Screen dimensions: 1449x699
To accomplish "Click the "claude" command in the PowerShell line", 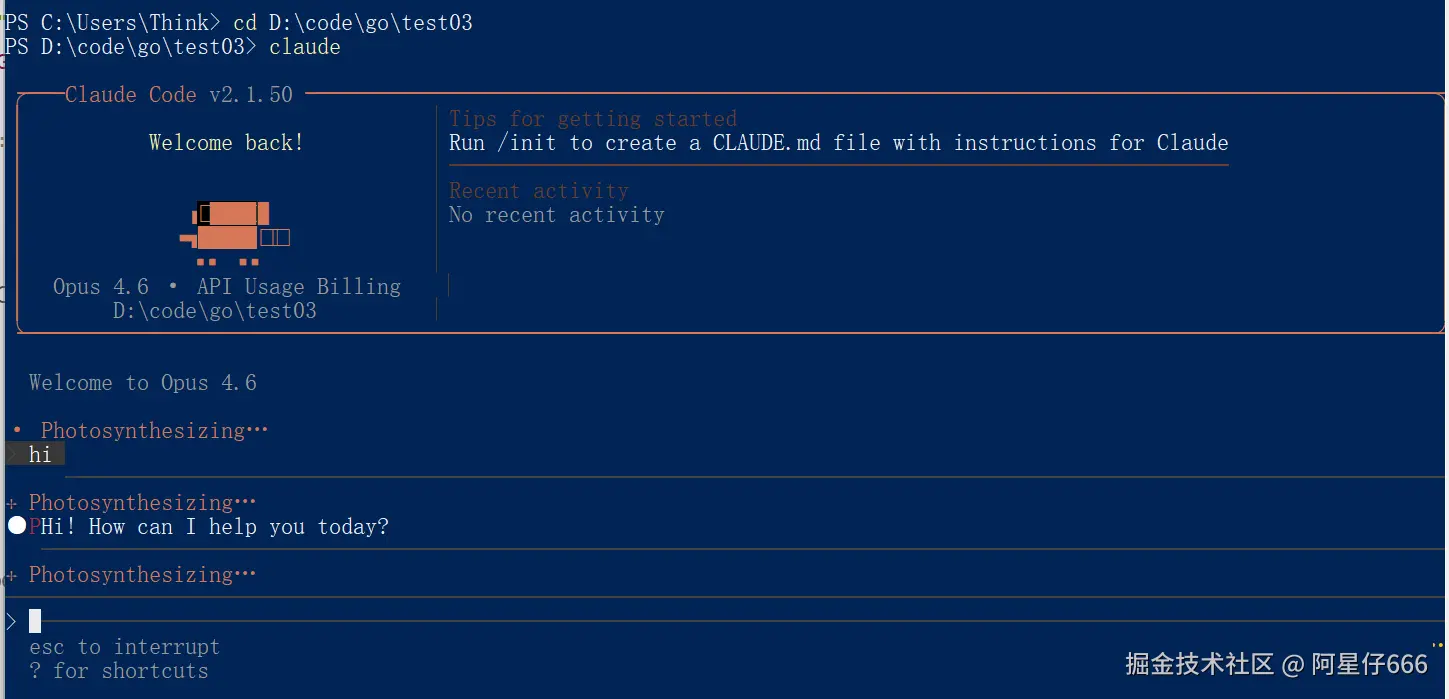I will click(305, 47).
